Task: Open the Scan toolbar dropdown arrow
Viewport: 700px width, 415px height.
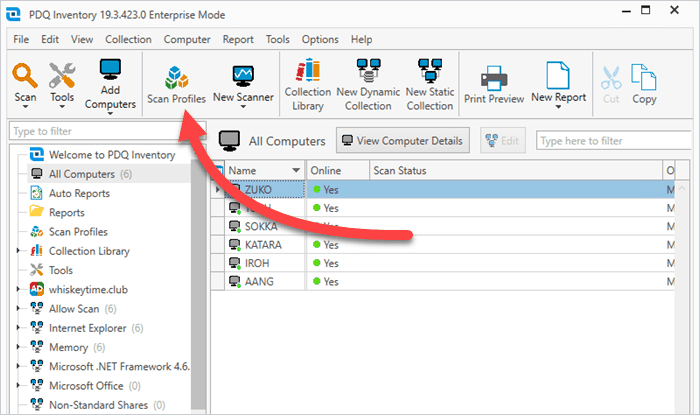Action: click(x=25, y=107)
